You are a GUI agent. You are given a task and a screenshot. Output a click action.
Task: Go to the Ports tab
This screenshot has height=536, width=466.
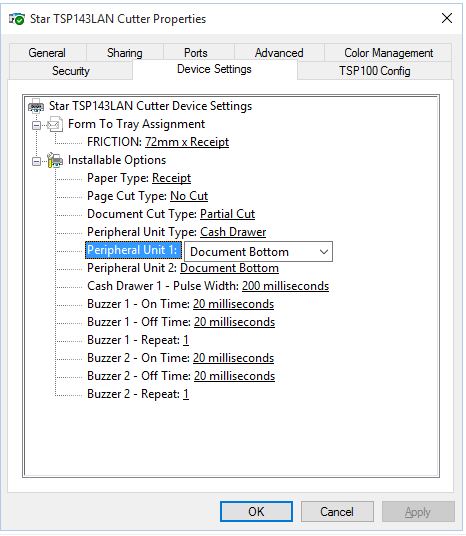pos(196,53)
